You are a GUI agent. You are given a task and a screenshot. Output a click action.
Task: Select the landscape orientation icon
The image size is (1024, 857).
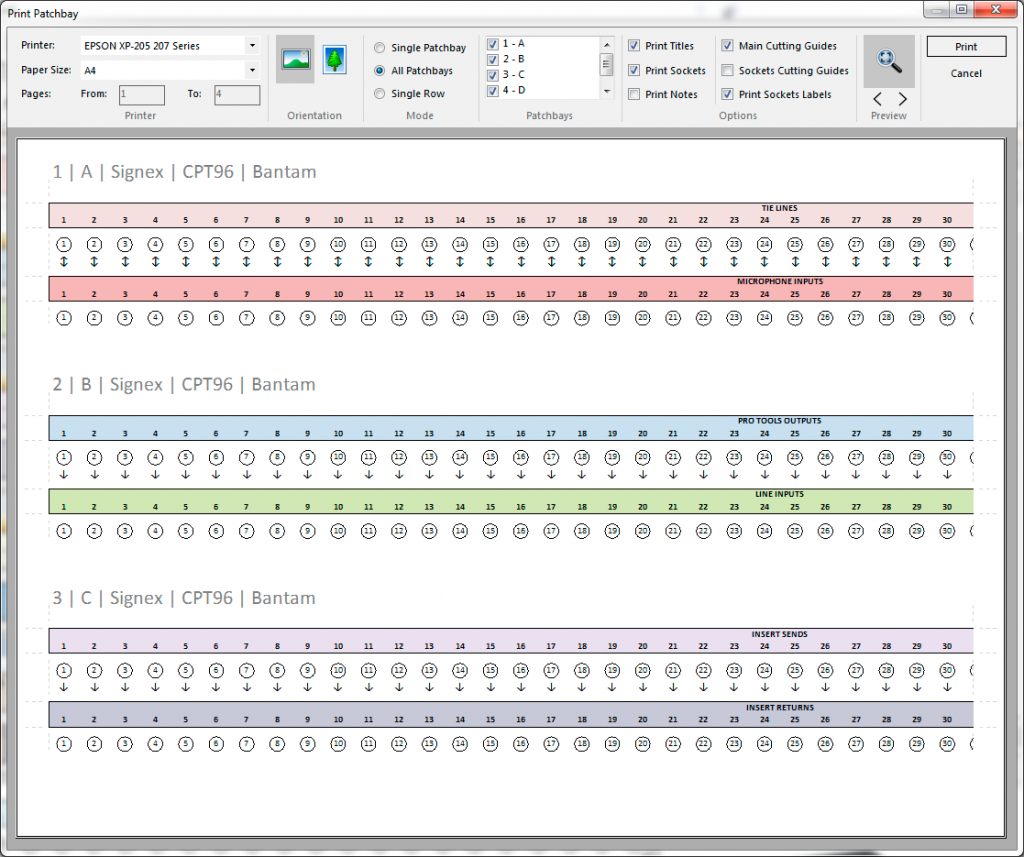295,61
